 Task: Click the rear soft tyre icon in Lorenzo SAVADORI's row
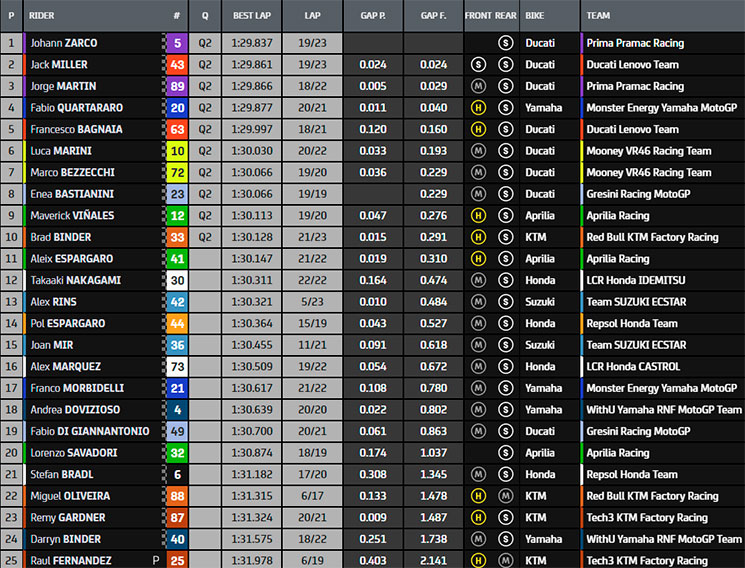pyautogui.click(x=506, y=453)
